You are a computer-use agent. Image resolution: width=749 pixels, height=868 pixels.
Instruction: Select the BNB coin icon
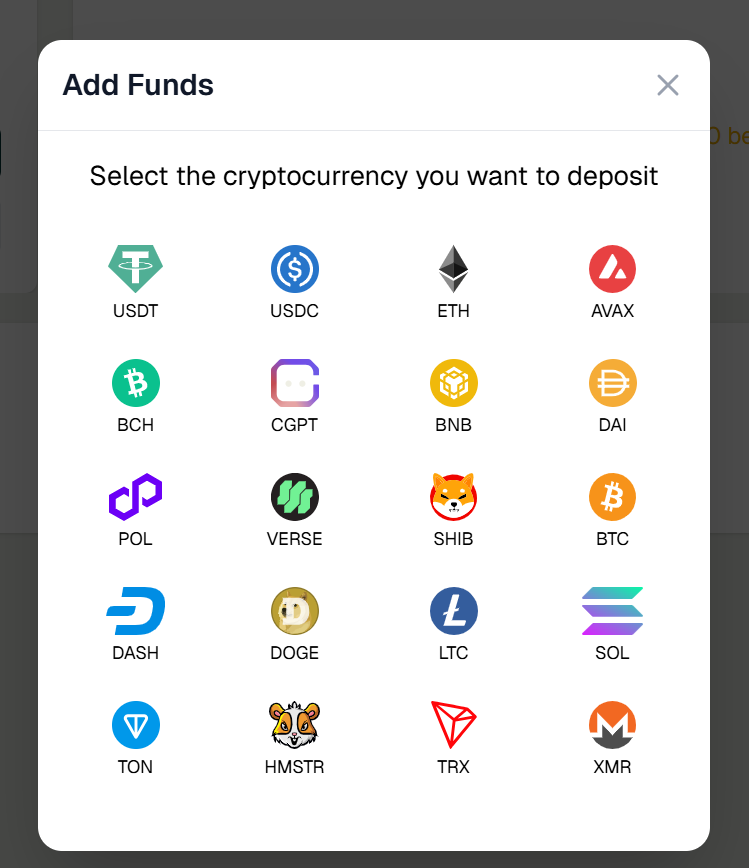pyautogui.click(x=453, y=382)
